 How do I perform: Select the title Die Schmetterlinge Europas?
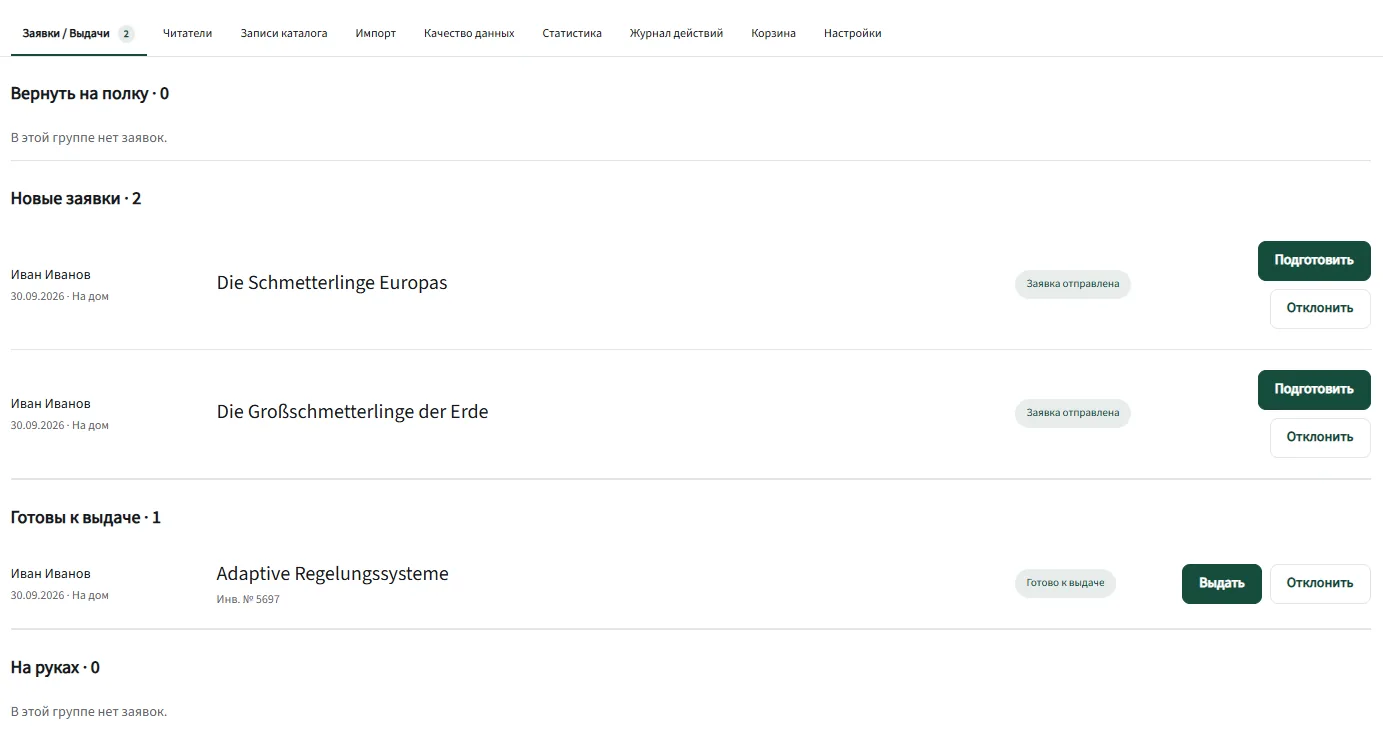332,283
